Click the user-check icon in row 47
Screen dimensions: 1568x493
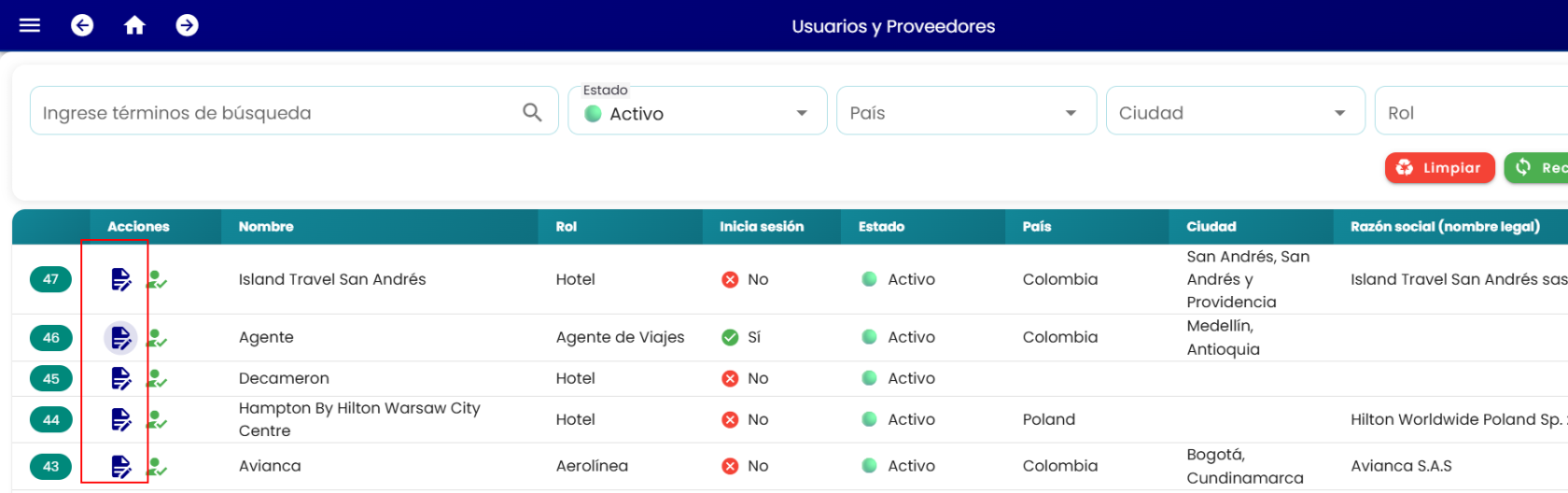pyautogui.click(x=157, y=279)
